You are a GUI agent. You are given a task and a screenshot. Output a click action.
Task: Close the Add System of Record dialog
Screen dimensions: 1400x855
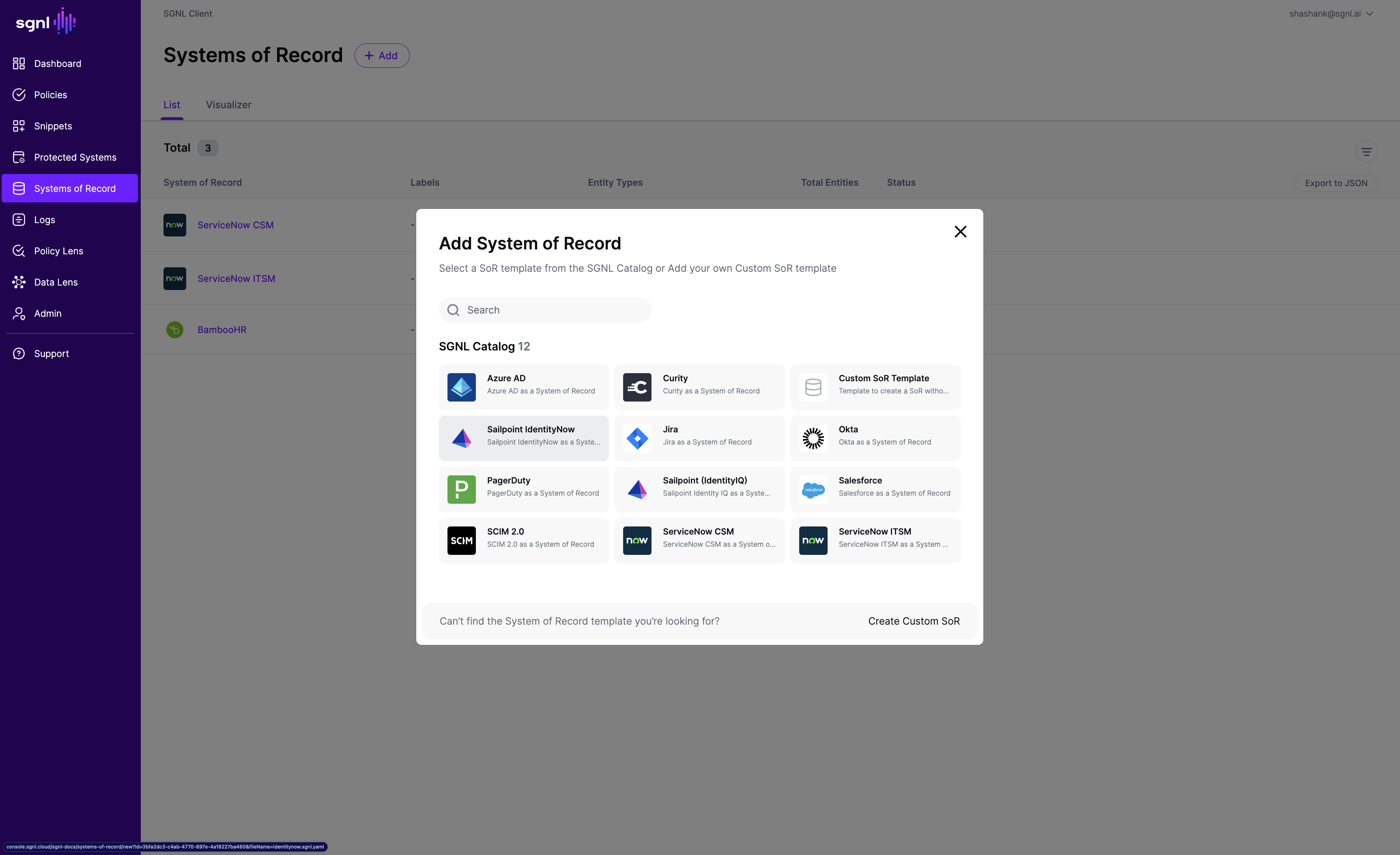(x=960, y=232)
